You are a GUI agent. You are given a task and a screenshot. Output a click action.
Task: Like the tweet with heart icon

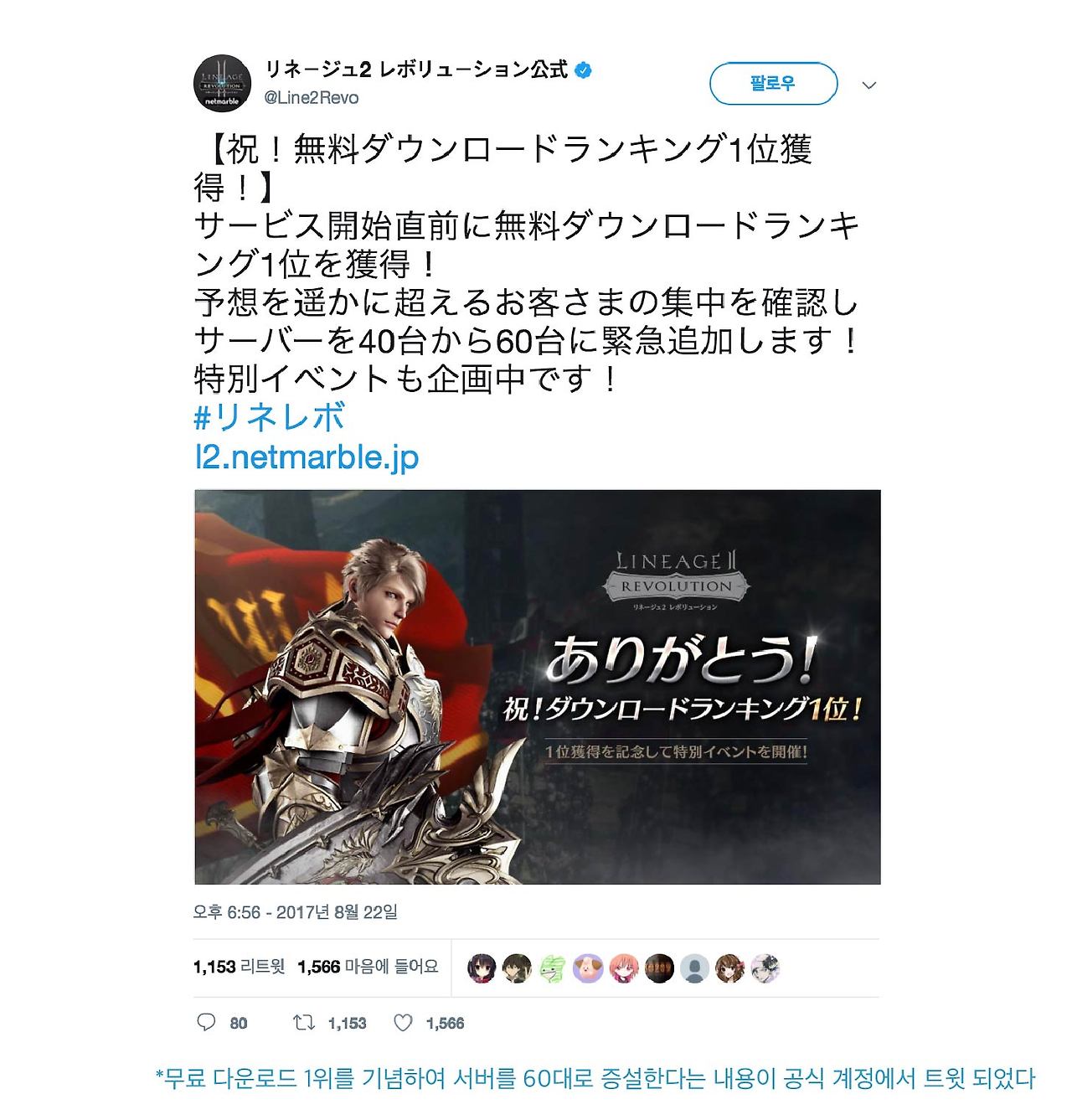point(404,1022)
